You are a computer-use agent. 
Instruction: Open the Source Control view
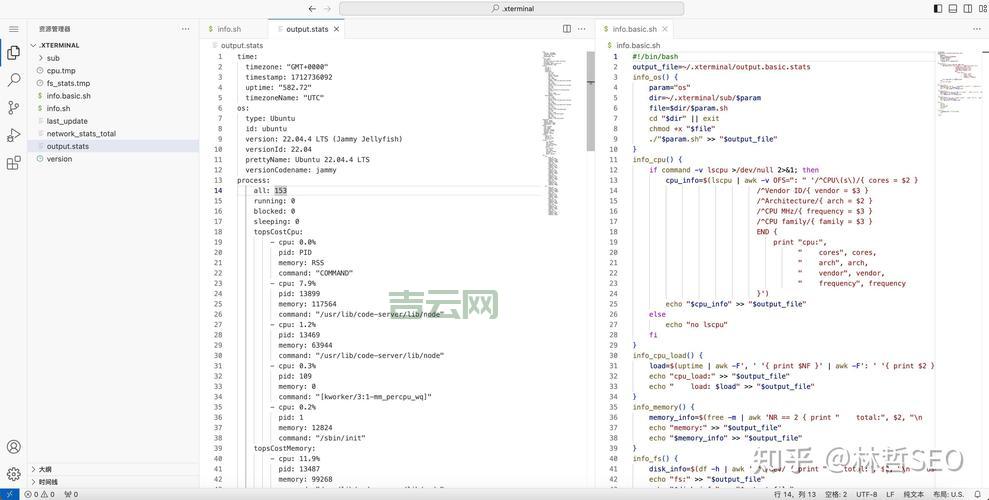pyautogui.click(x=13, y=107)
